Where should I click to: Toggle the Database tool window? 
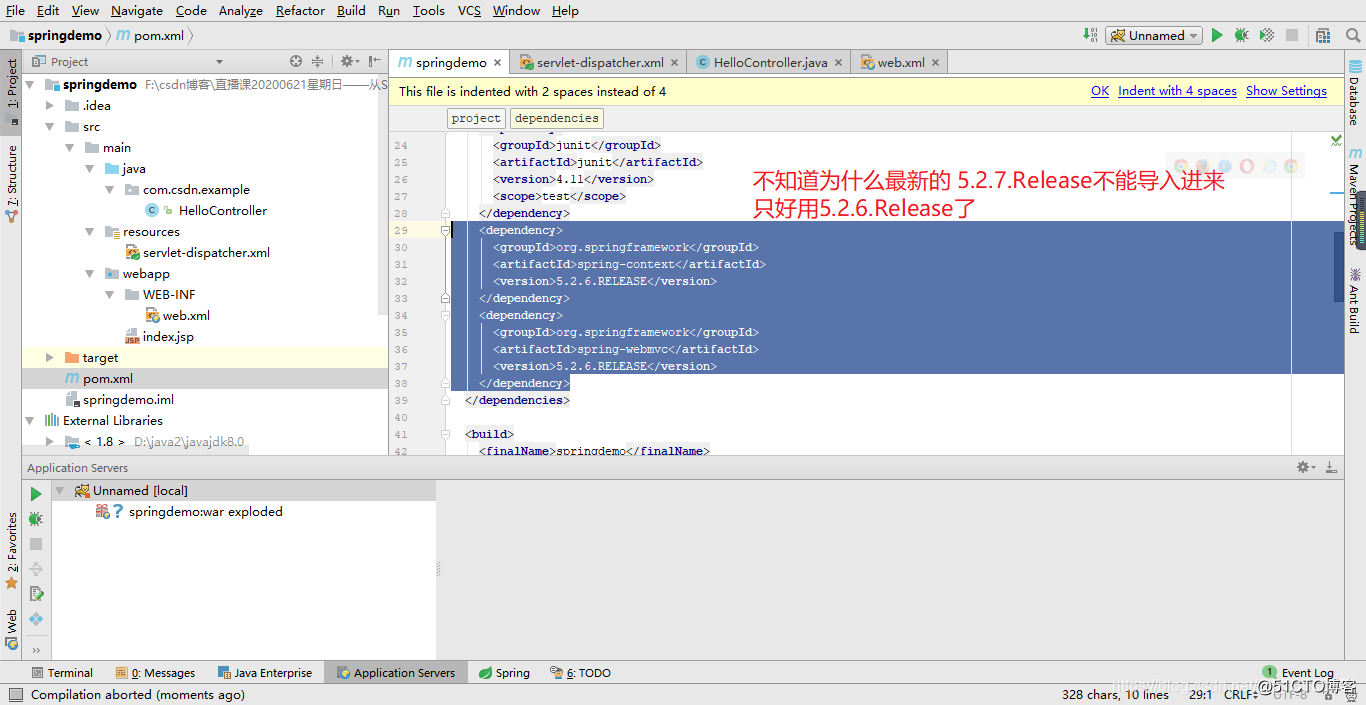[1354, 93]
